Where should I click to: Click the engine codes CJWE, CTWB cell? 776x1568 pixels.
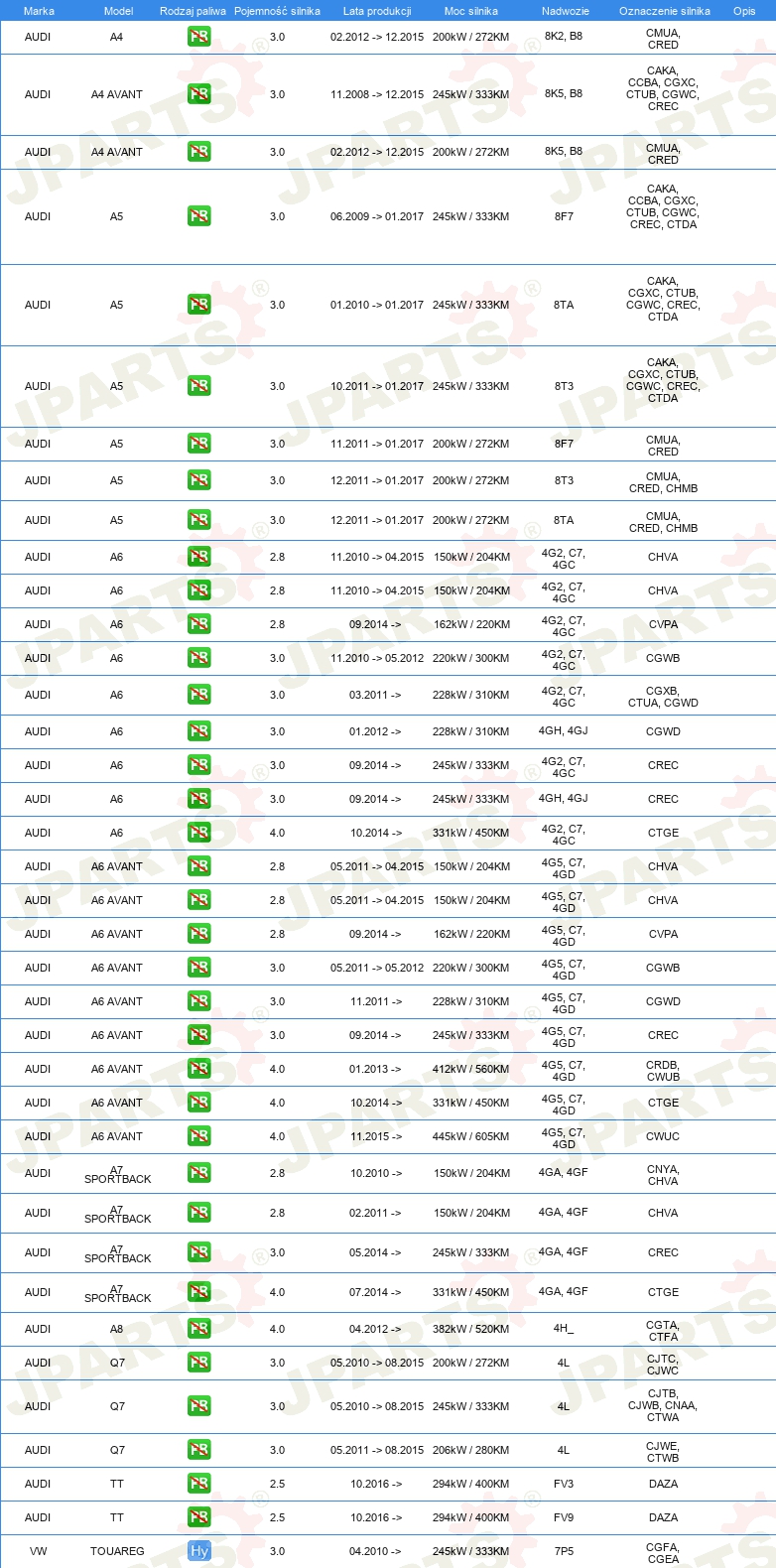(x=663, y=1452)
